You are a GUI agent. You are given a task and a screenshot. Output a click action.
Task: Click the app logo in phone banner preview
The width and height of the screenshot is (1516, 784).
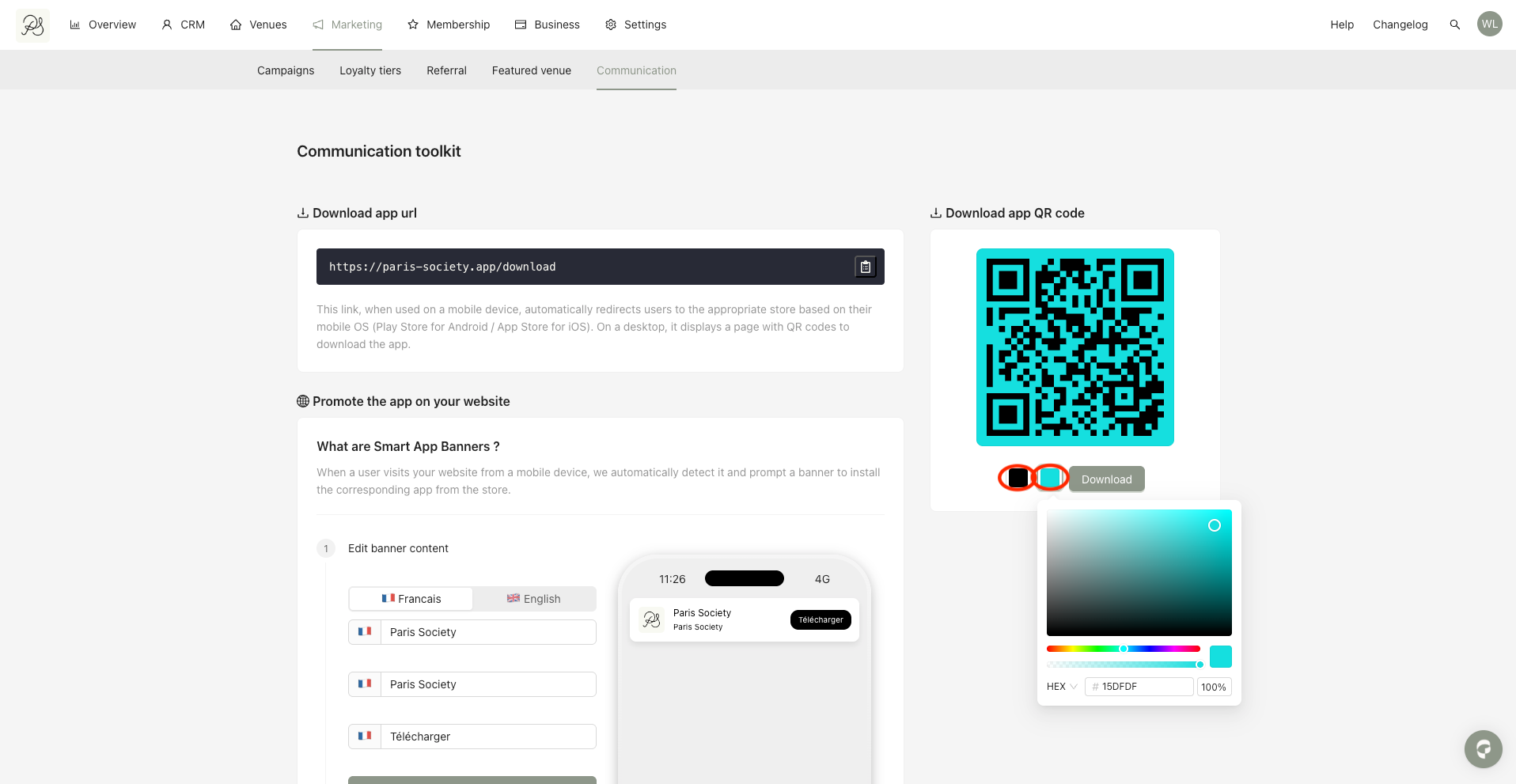(651, 619)
